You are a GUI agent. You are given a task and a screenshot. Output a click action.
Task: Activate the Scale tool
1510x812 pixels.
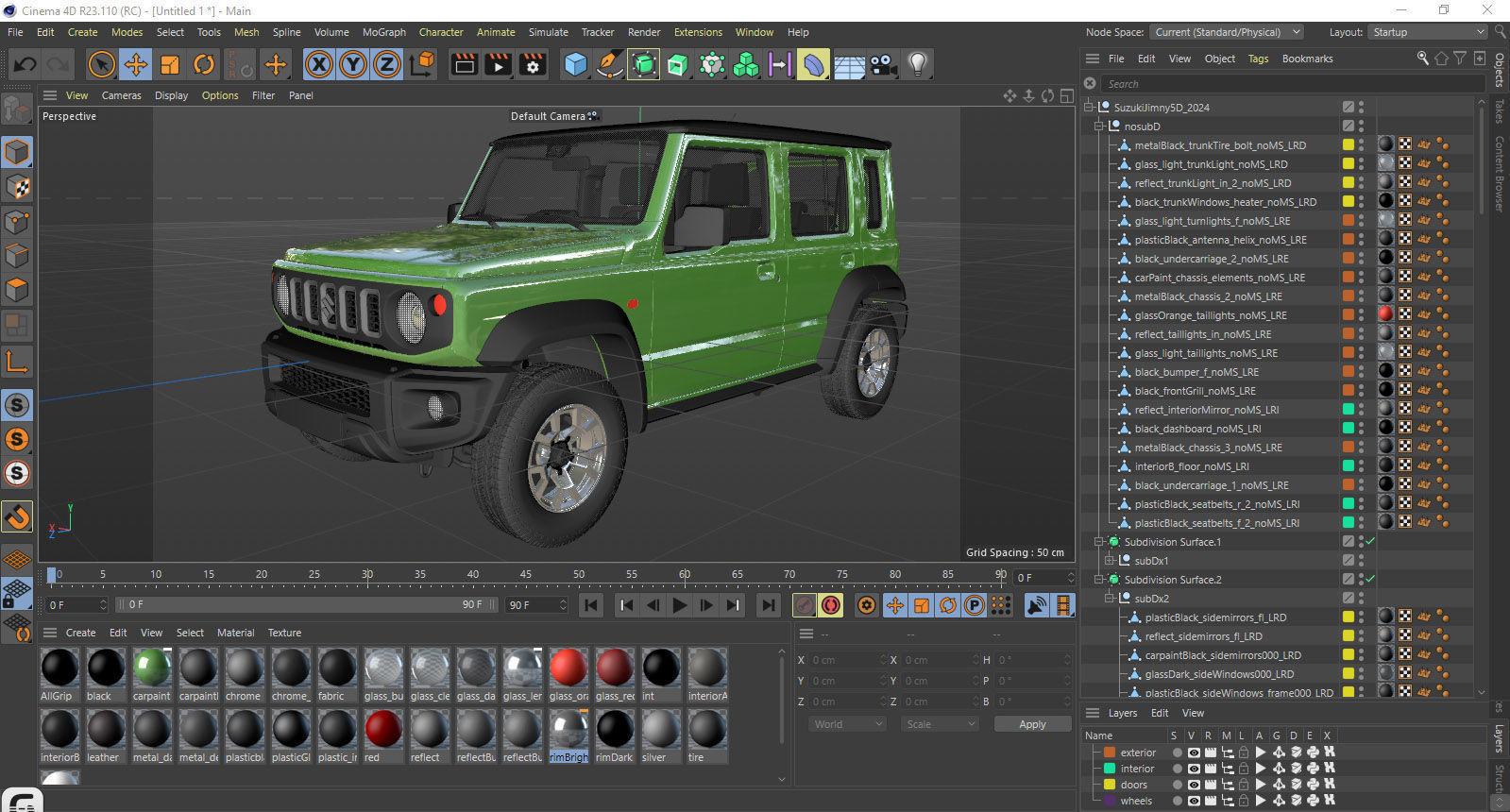coord(170,64)
